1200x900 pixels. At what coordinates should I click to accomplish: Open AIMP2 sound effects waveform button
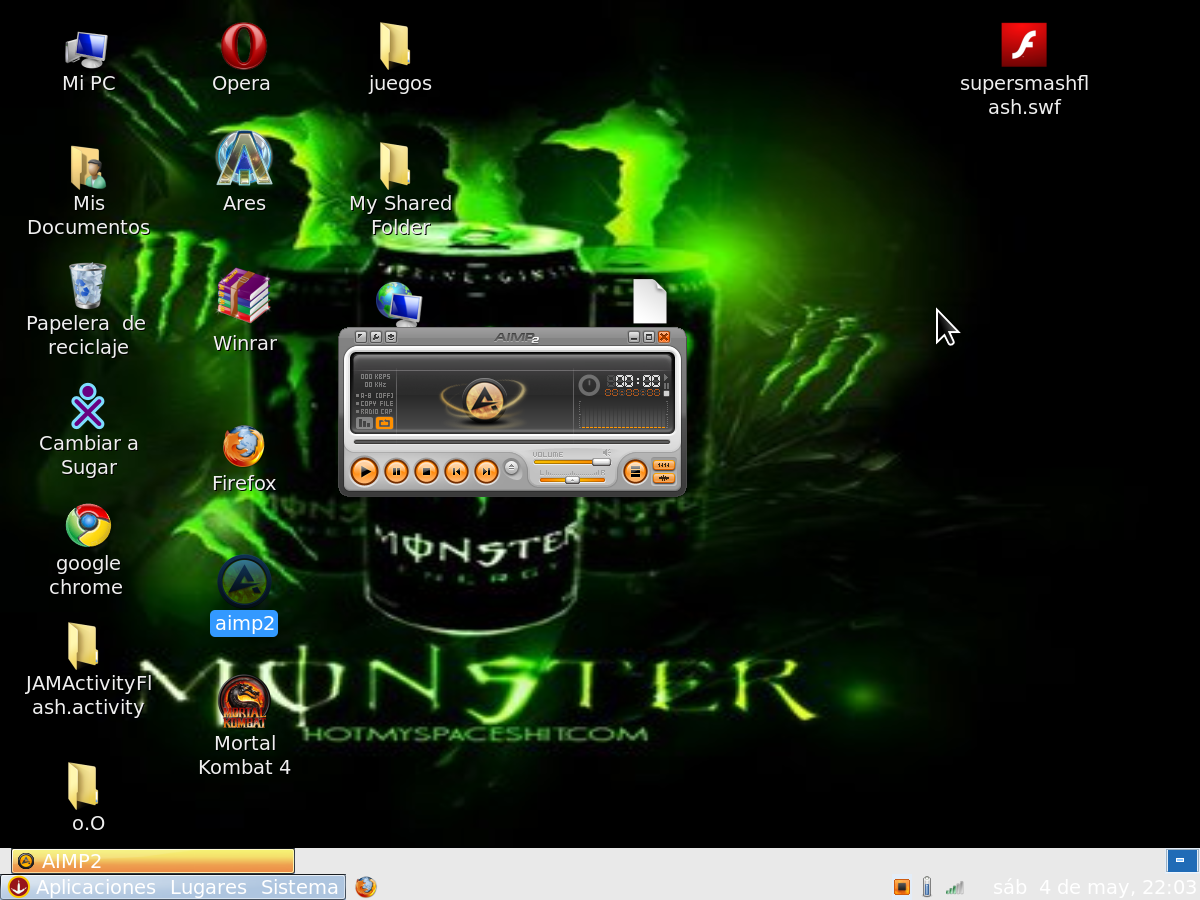pyautogui.click(x=664, y=478)
